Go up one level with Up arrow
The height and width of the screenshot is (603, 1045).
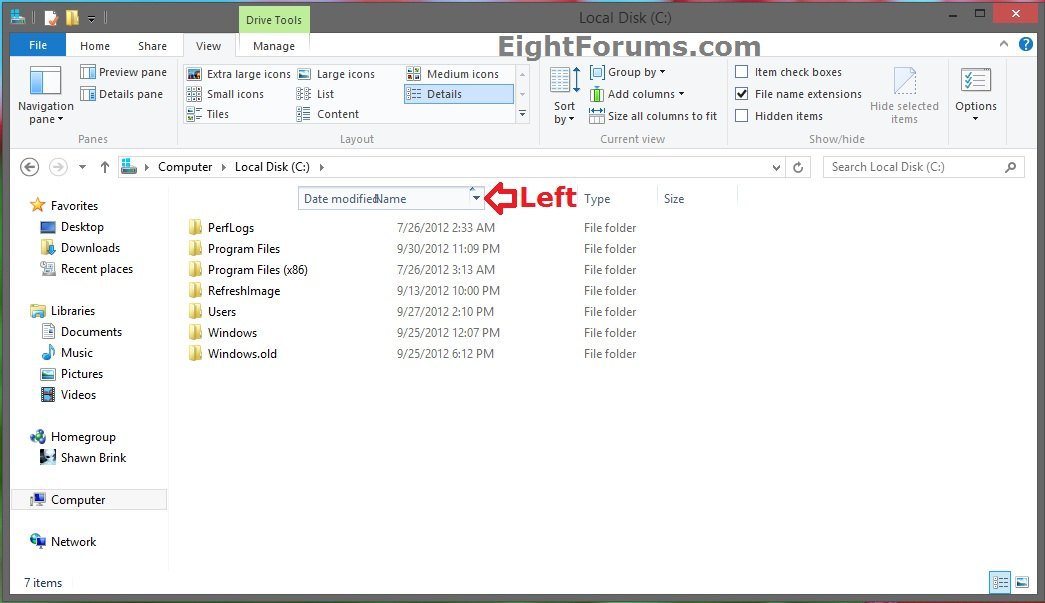(105, 167)
